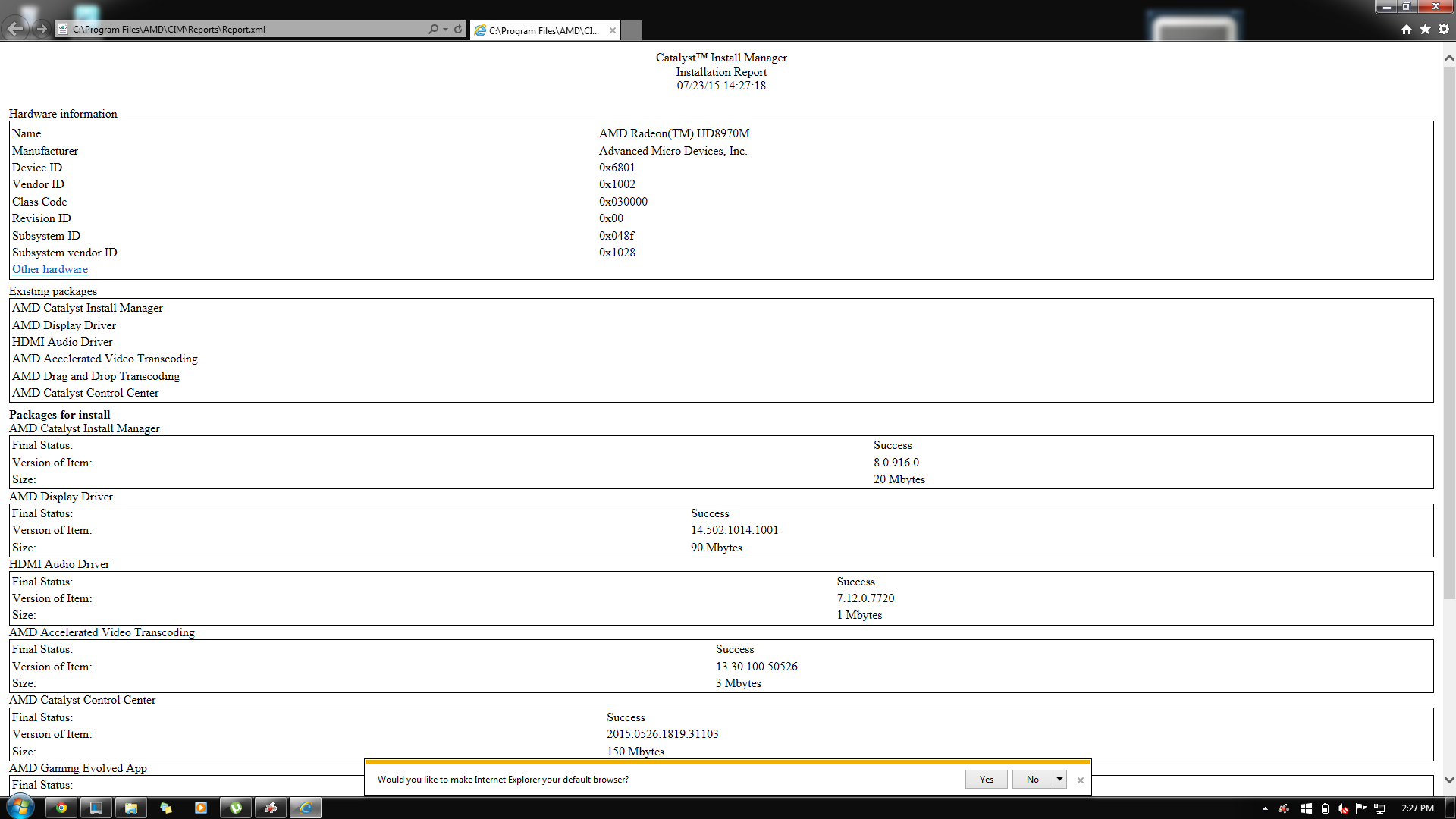Open the yellow-green files taskbar icon
The width and height of the screenshot is (1456, 819).
(x=166, y=808)
